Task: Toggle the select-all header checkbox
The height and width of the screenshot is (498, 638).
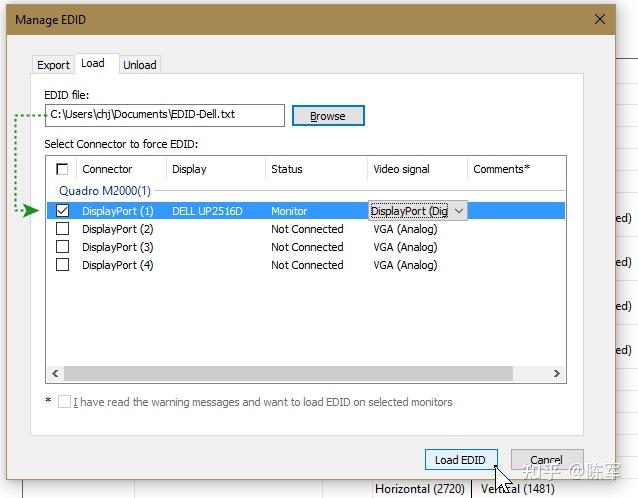Action: [x=63, y=169]
